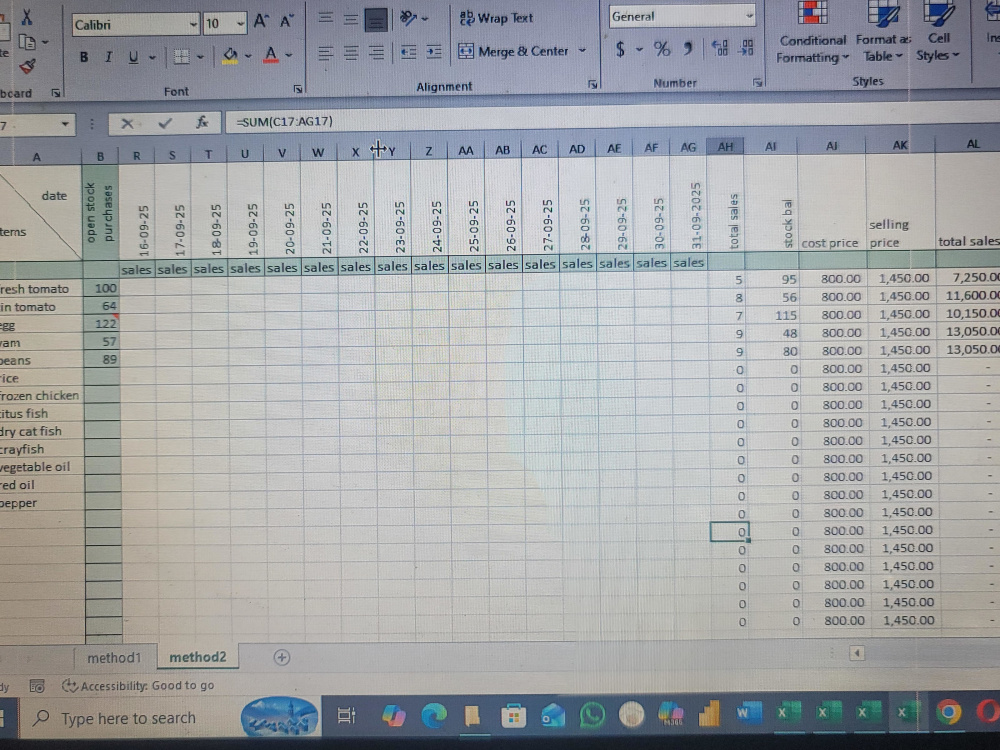Apply Accounting dollar format
The width and height of the screenshot is (1000, 750).
pyautogui.click(x=621, y=49)
